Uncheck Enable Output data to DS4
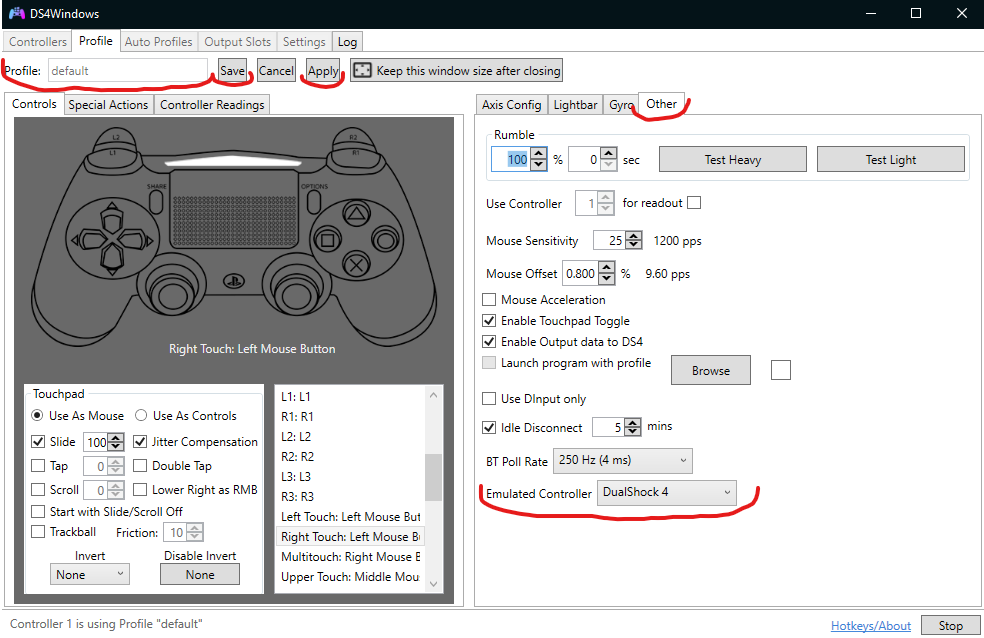The image size is (984, 638). pos(489,342)
